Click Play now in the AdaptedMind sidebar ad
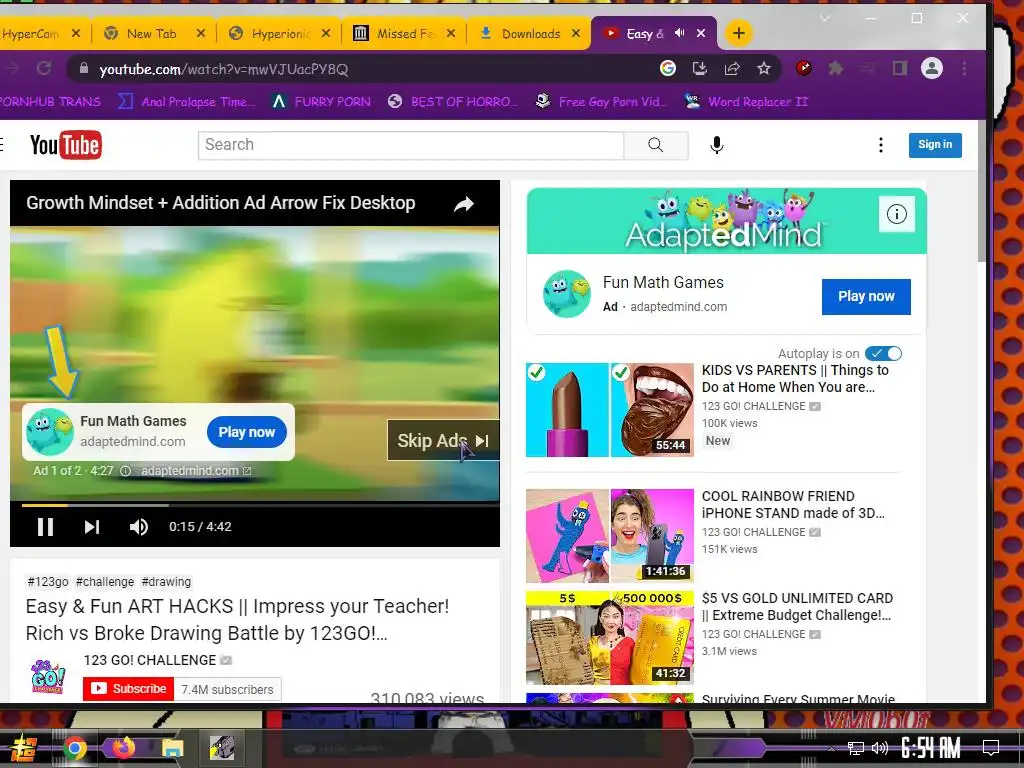This screenshot has height=768, width=1024. pyautogui.click(x=866, y=296)
